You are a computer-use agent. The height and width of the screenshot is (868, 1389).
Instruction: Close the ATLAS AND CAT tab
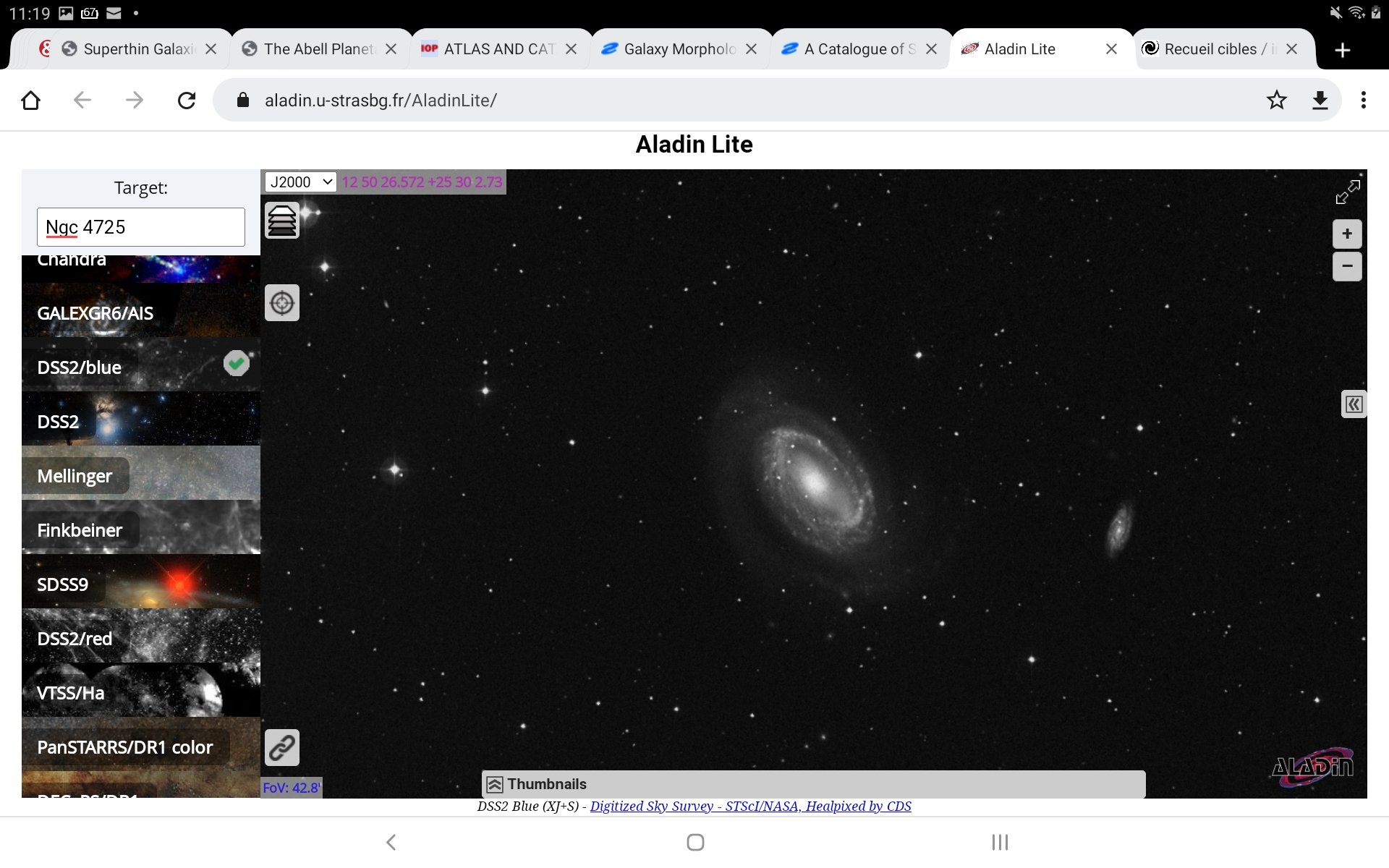[x=571, y=49]
